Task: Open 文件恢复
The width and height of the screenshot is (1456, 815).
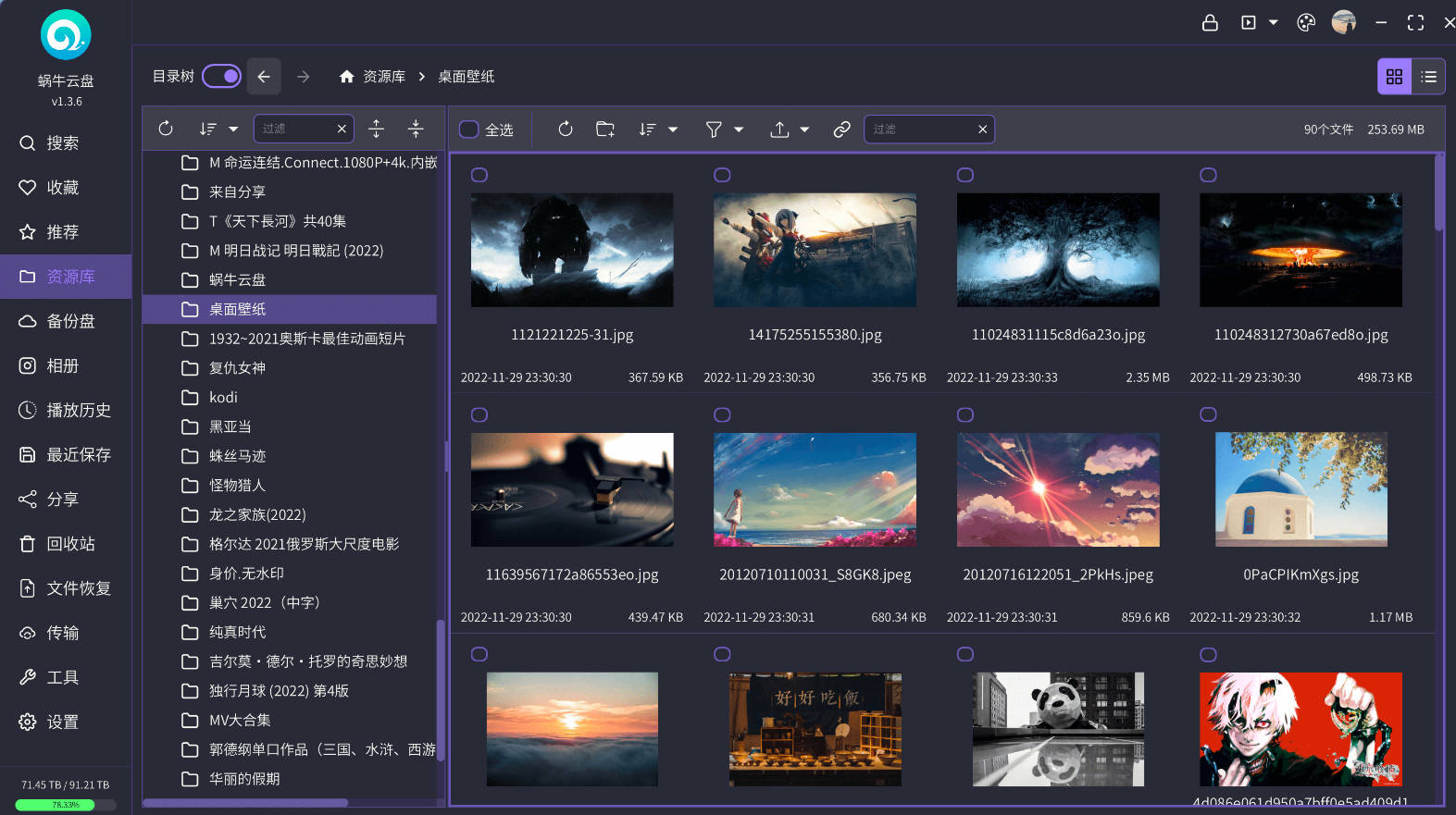Action: 66,588
